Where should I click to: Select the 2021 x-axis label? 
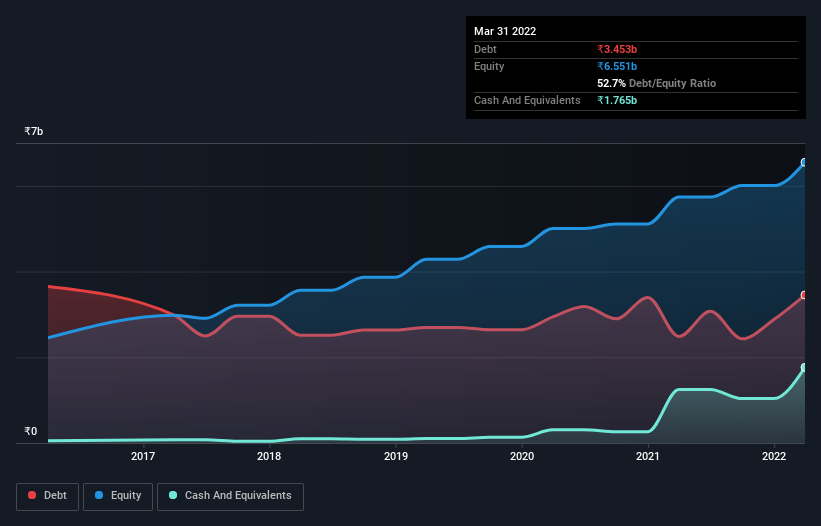point(648,456)
